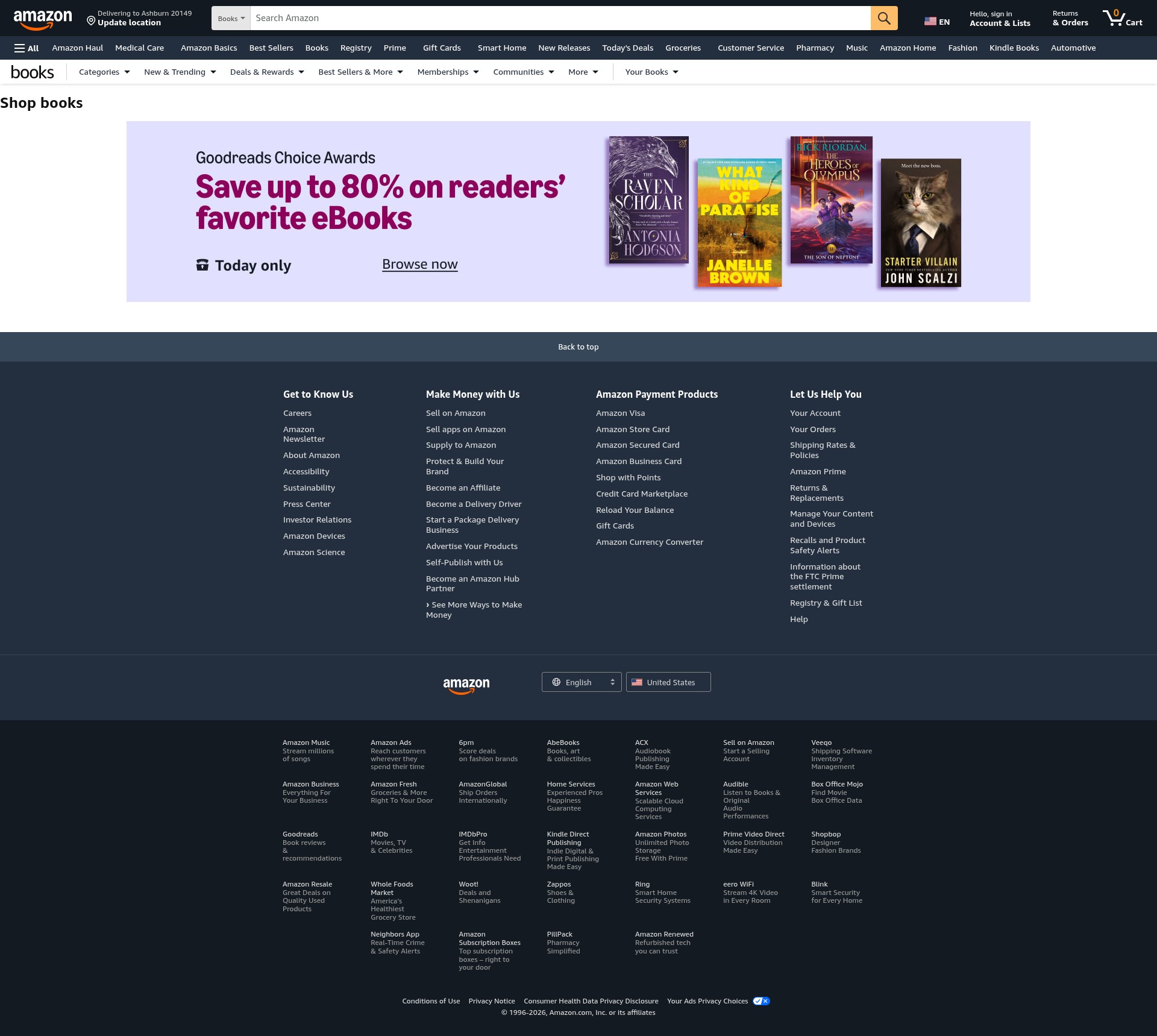Expand the More dropdown in books nav
This screenshot has height=1036, width=1157.
(x=583, y=72)
